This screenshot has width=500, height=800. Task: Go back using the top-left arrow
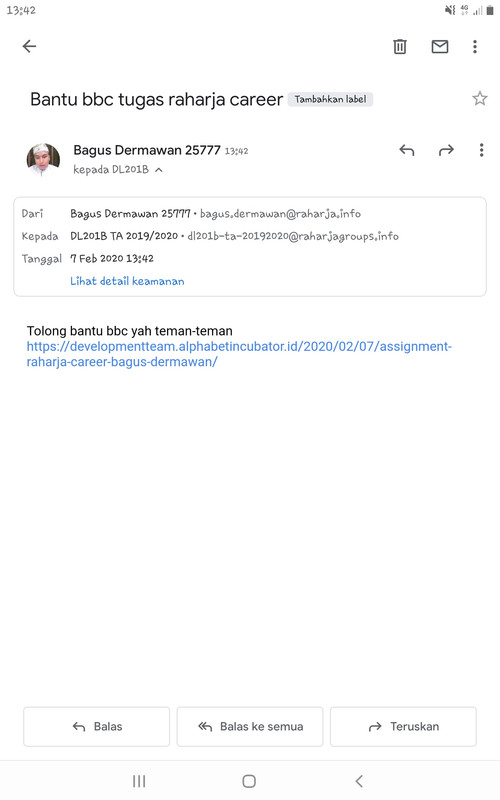(30, 46)
